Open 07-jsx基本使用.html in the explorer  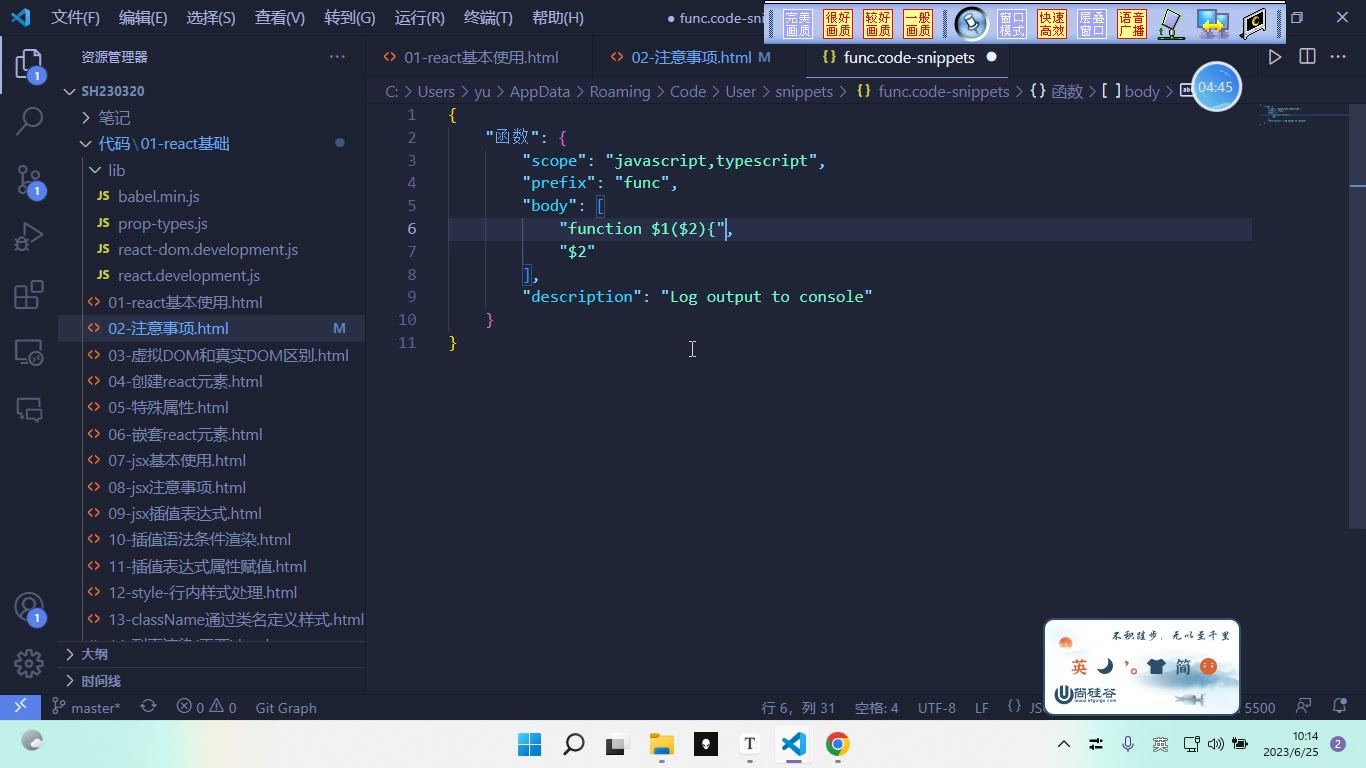177,460
